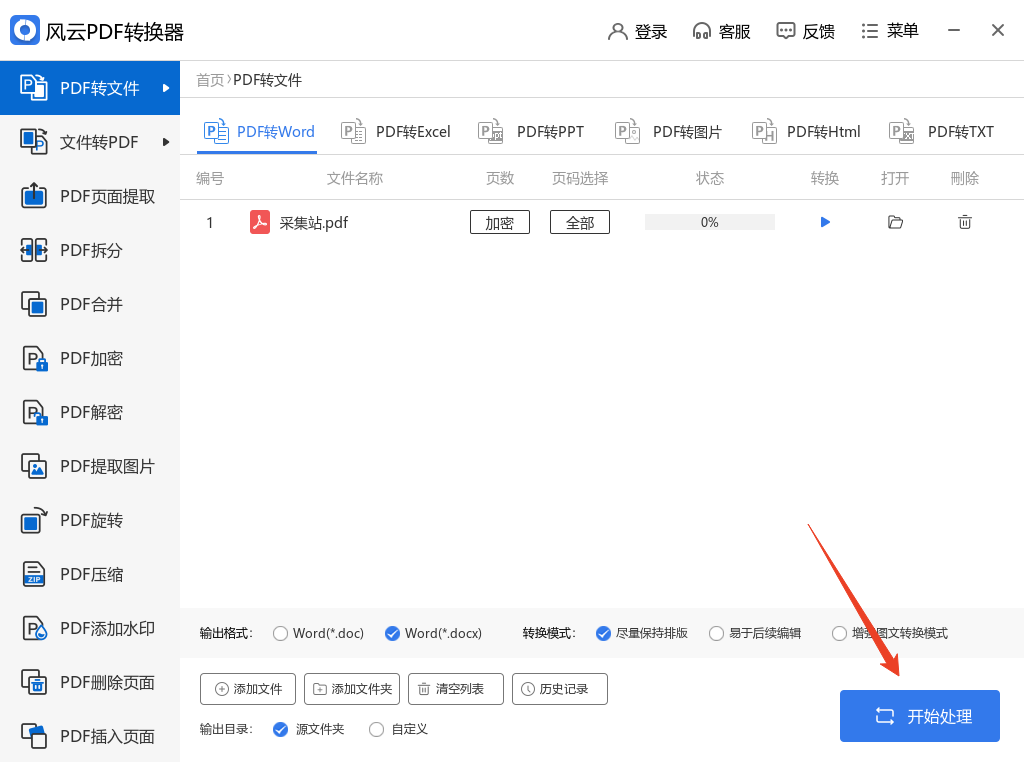Expand the 文件转PDF submenu arrow
Viewport: 1024px width, 762px height.
click(x=166, y=142)
